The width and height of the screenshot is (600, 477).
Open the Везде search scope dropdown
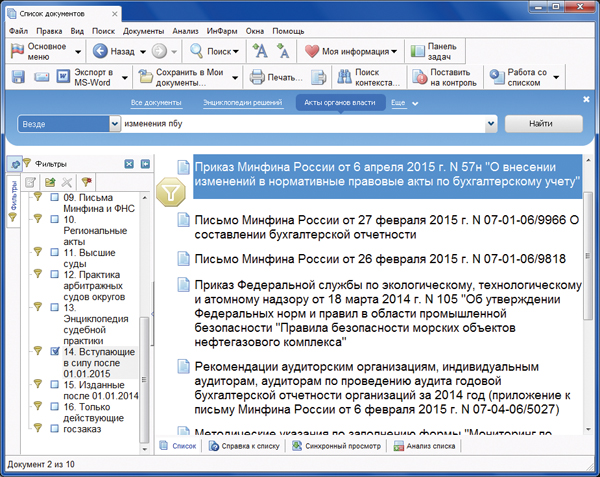coord(113,124)
